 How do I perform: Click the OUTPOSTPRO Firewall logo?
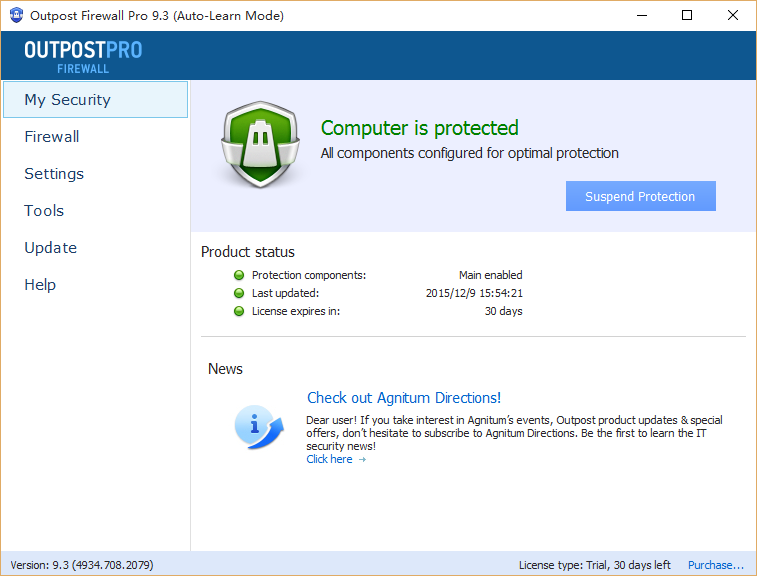pos(83,56)
